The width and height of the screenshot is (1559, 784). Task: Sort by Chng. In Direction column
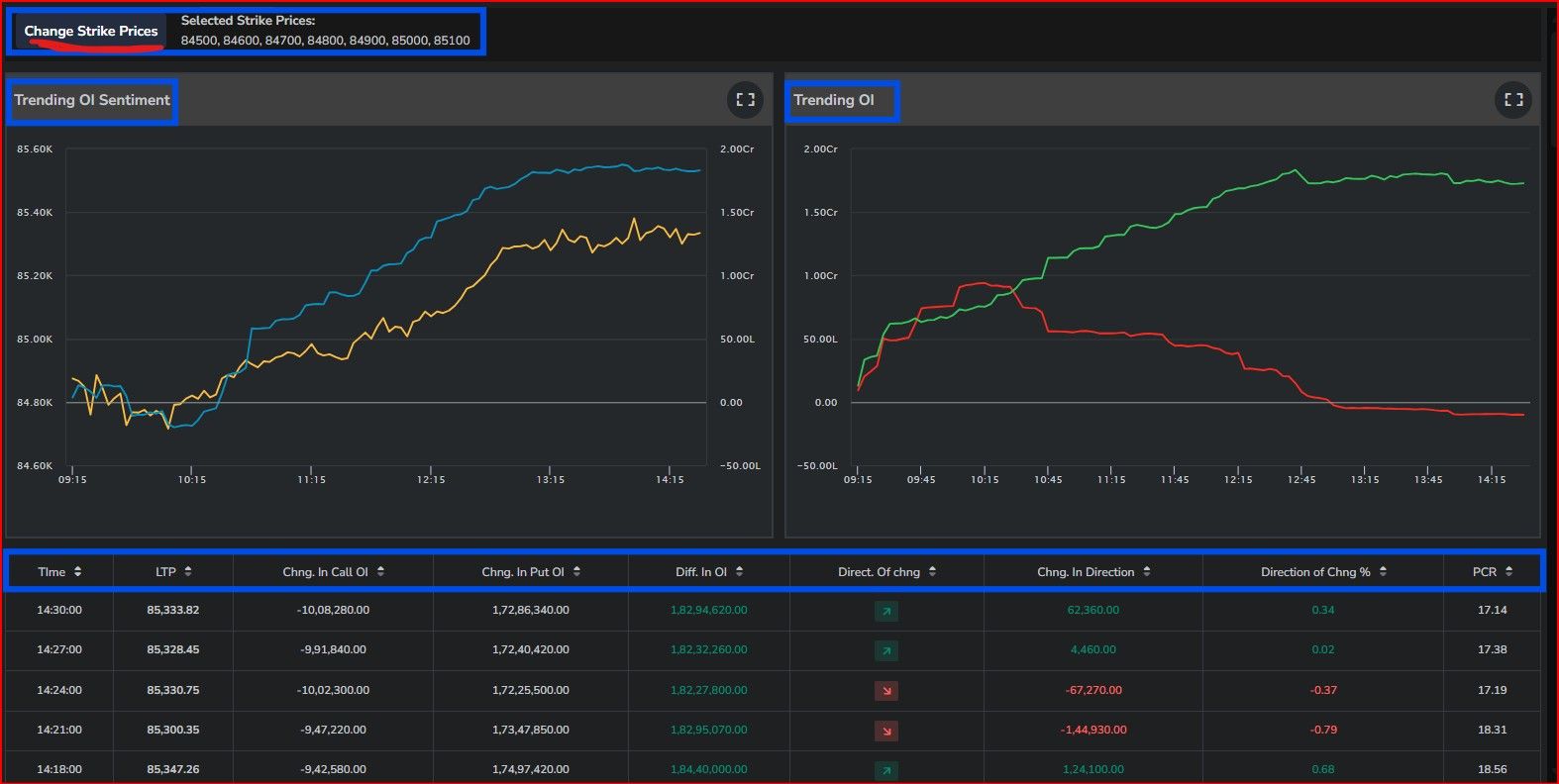tap(1093, 572)
